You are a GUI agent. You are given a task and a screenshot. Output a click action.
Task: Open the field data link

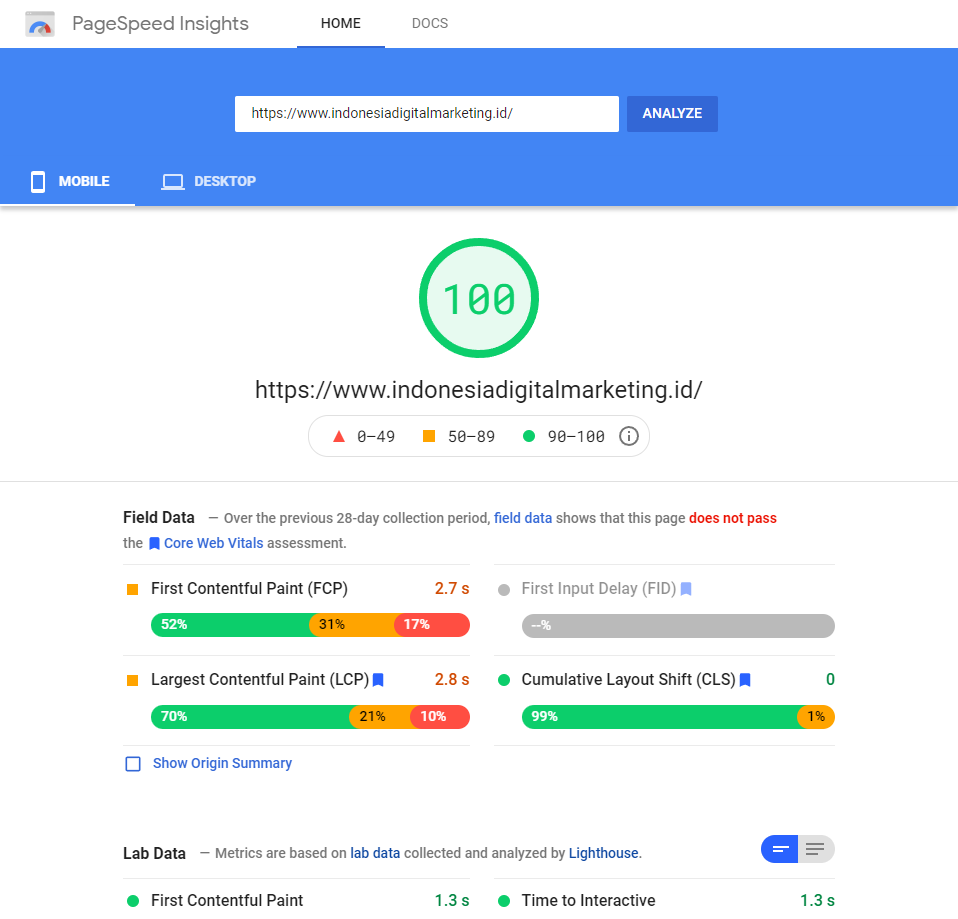522,518
